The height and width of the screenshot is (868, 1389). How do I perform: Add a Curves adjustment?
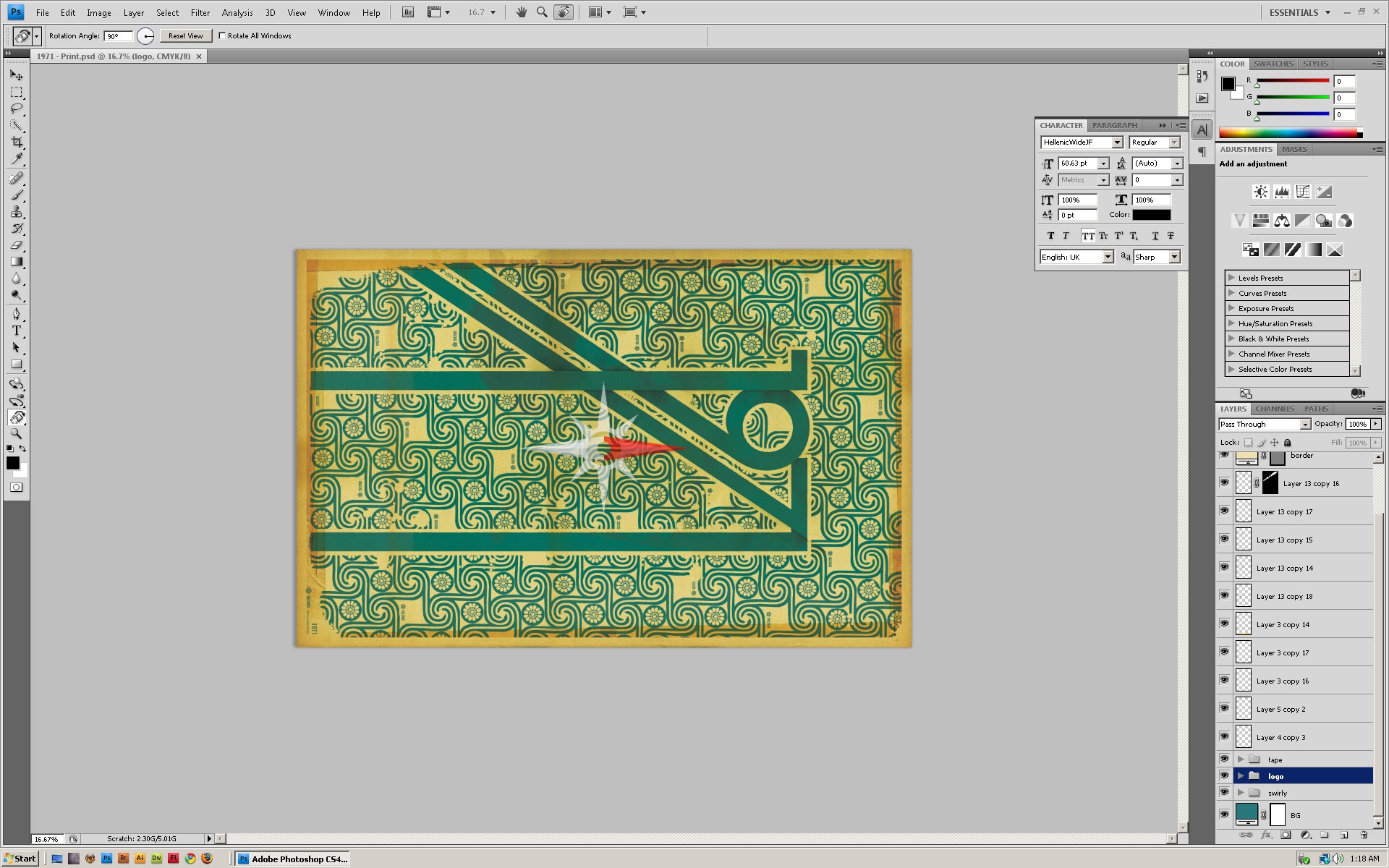(x=1303, y=192)
